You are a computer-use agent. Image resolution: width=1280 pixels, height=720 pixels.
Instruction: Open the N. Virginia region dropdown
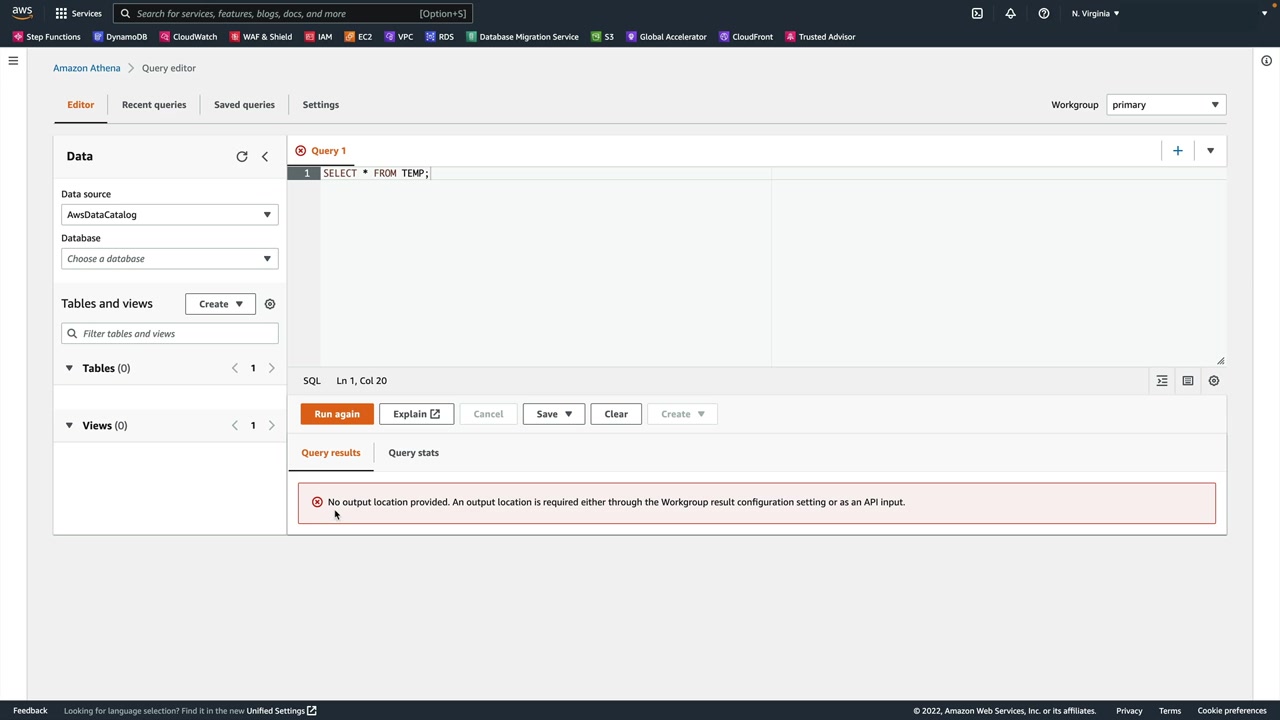pos(1095,13)
